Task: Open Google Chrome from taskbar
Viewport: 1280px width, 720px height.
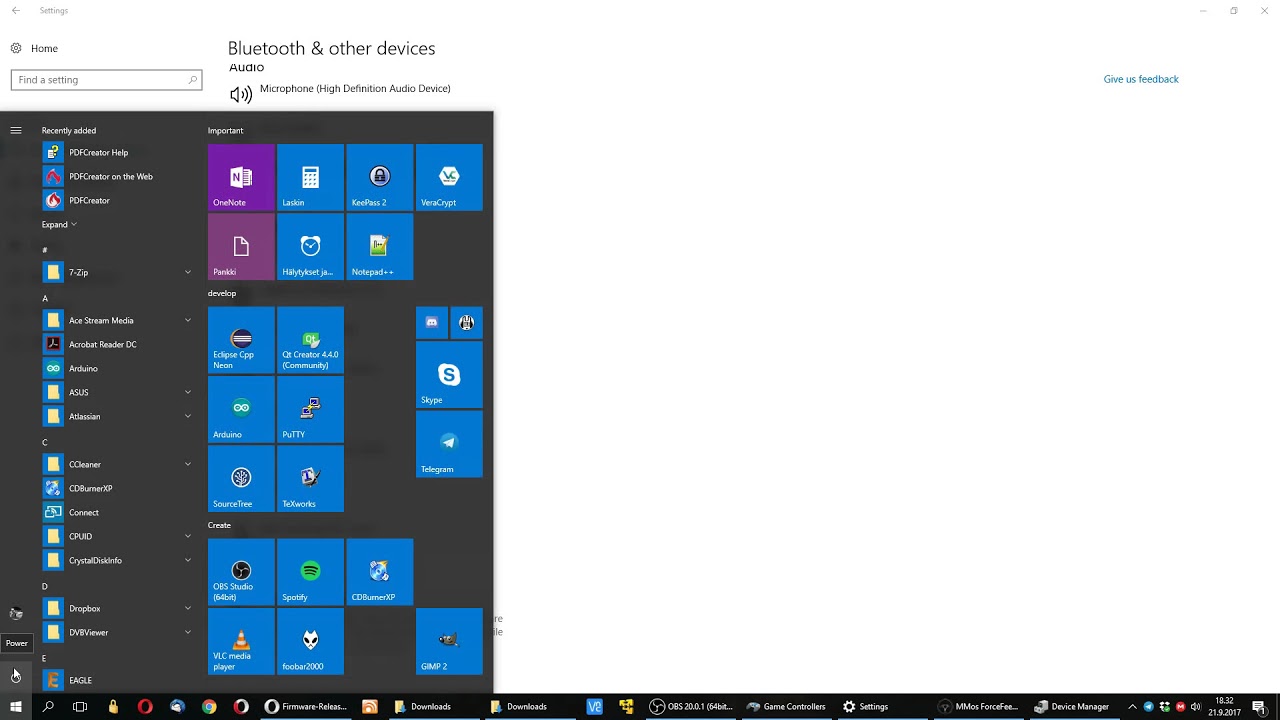Action: [x=209, y=707]
